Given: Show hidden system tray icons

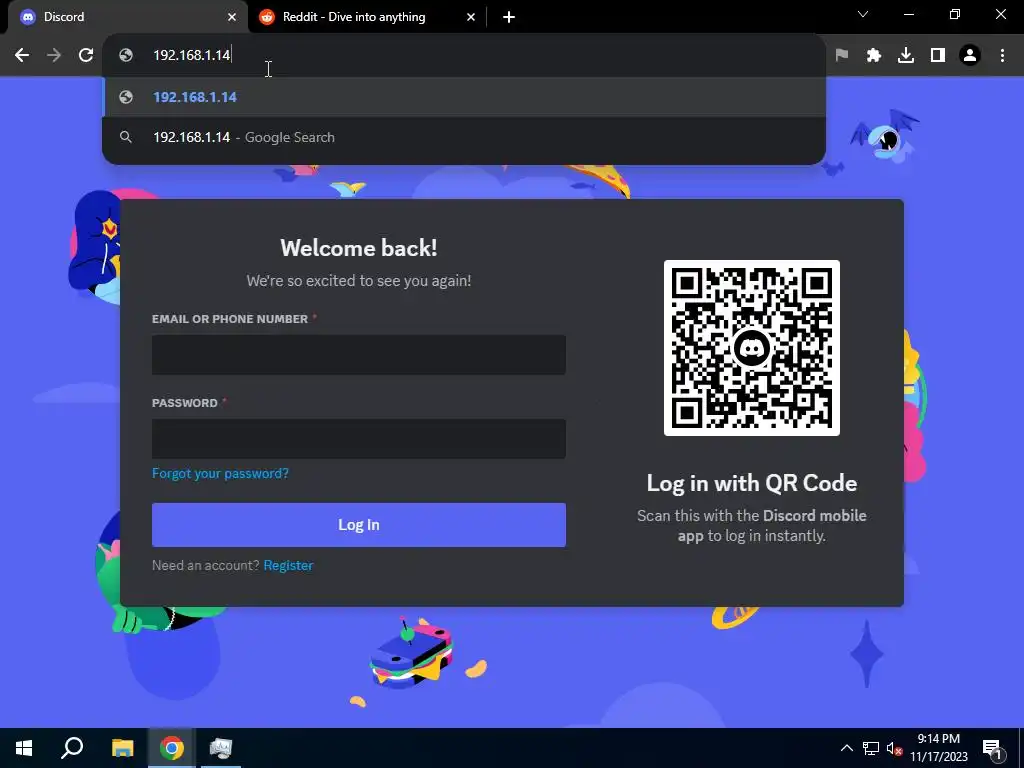Looking at the screenshot, I should click(x=846, y=748).
